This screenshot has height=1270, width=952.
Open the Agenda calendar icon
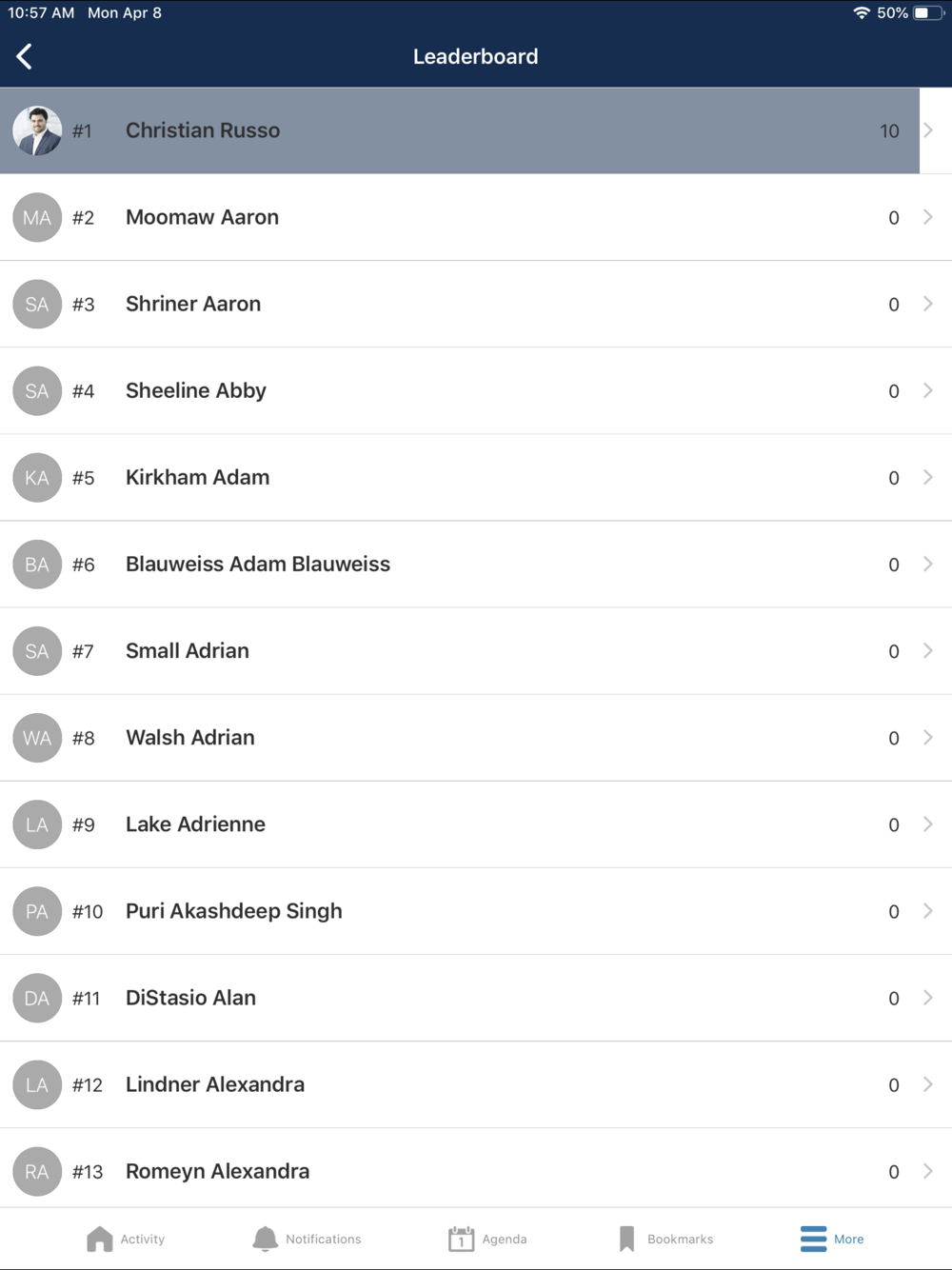point(461,1239)
